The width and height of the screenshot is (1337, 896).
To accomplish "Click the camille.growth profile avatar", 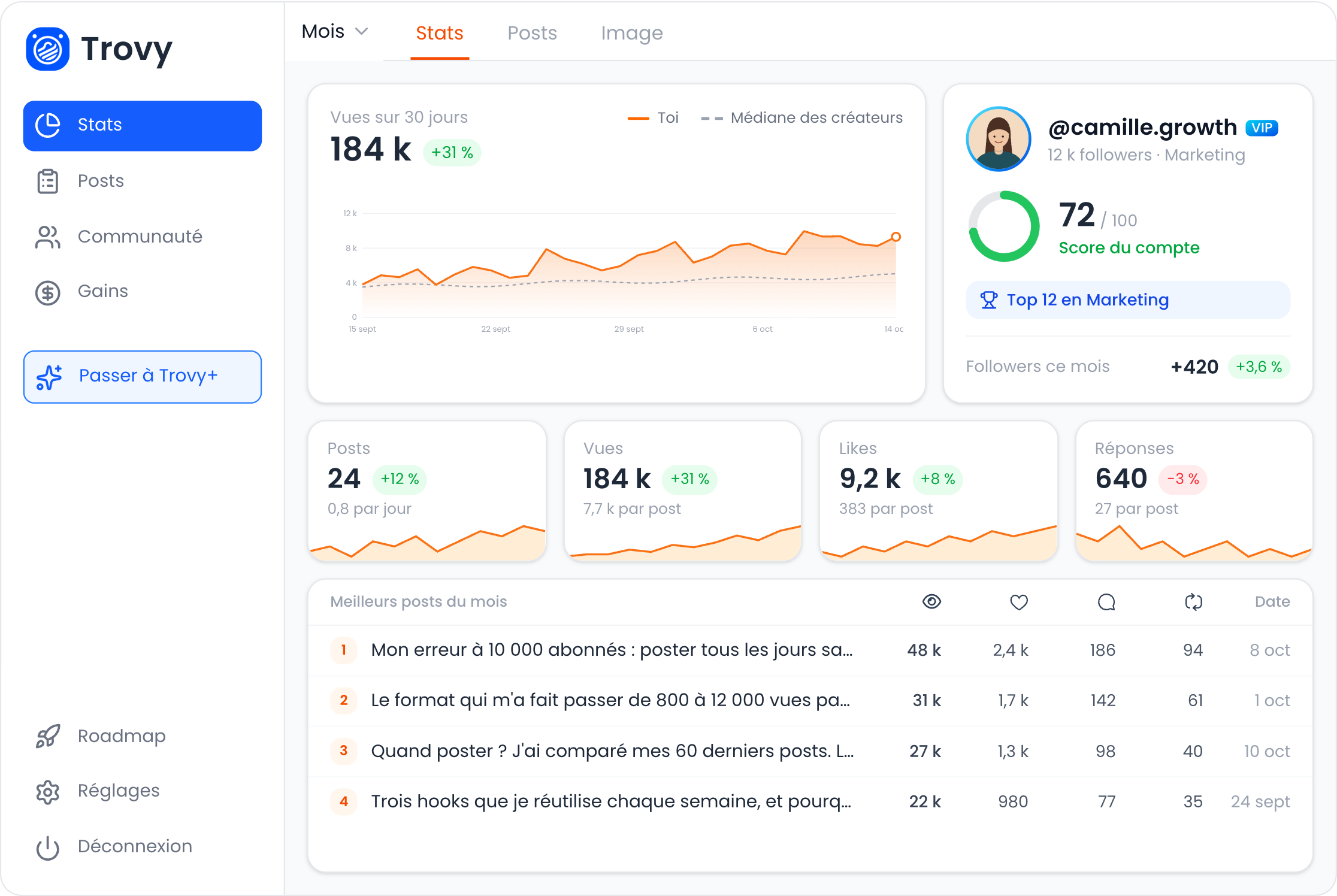I will coord(999,139).
